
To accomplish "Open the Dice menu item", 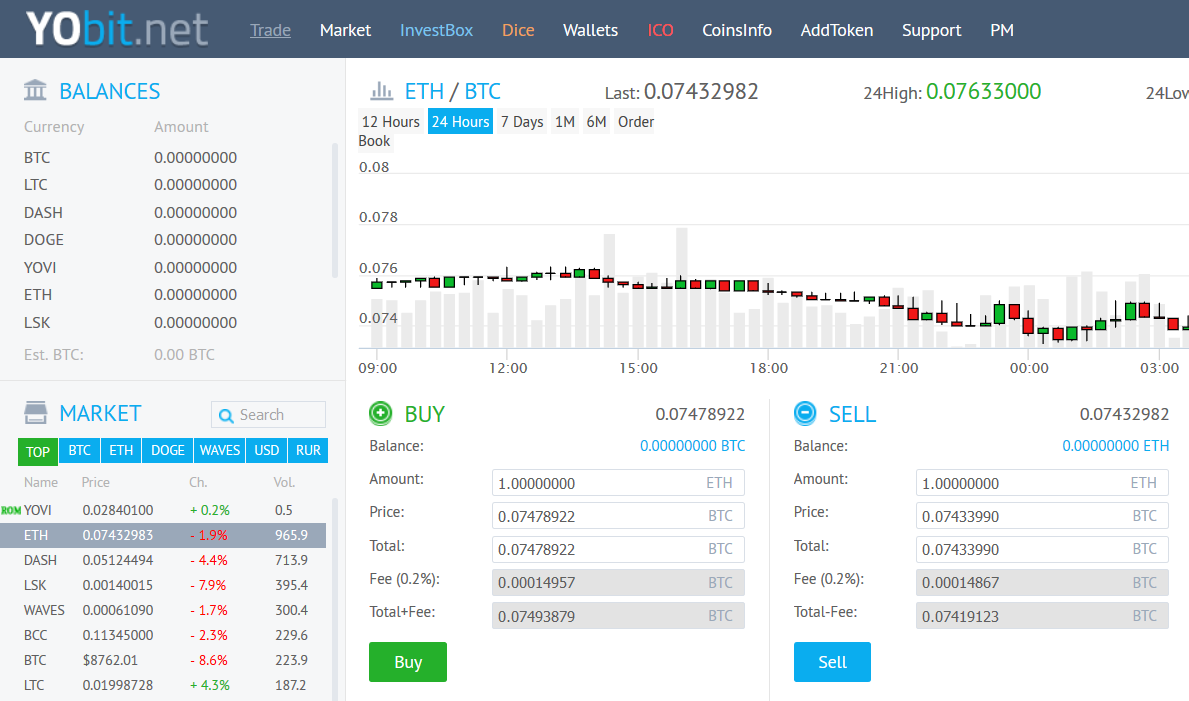I will [518, 30].
